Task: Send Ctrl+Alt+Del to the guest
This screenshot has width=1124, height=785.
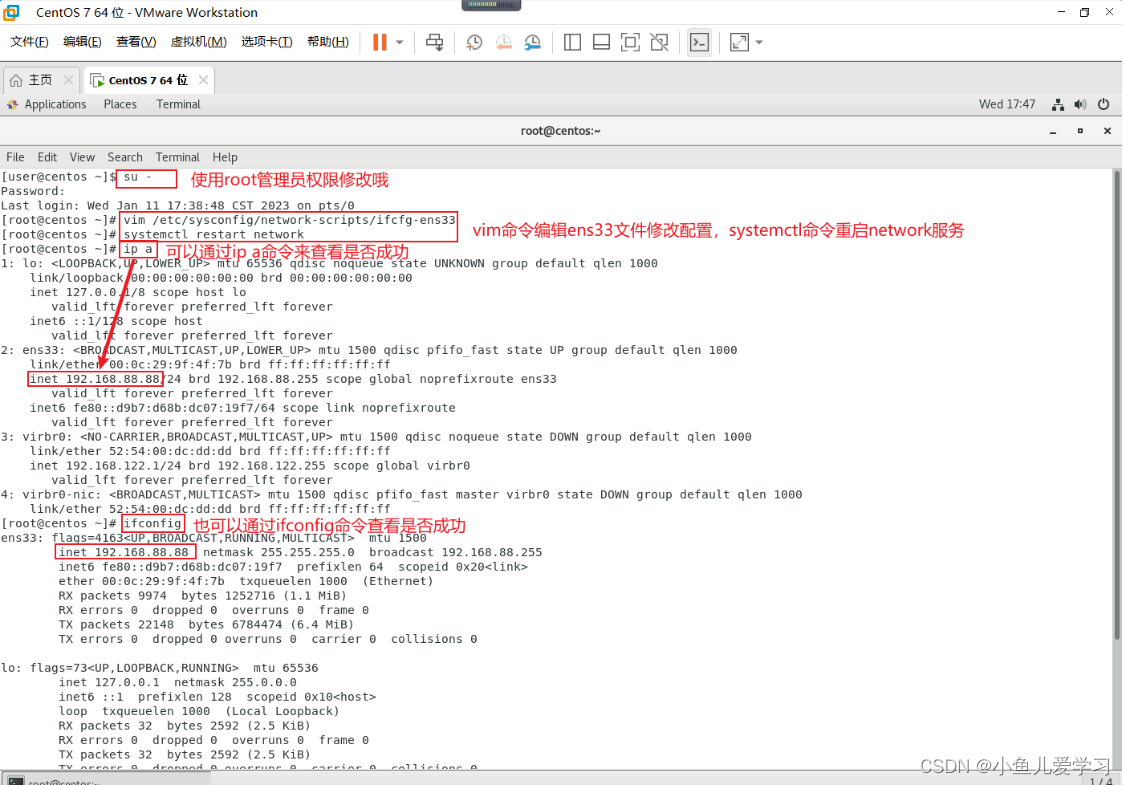Action: (x=434, y=42)
